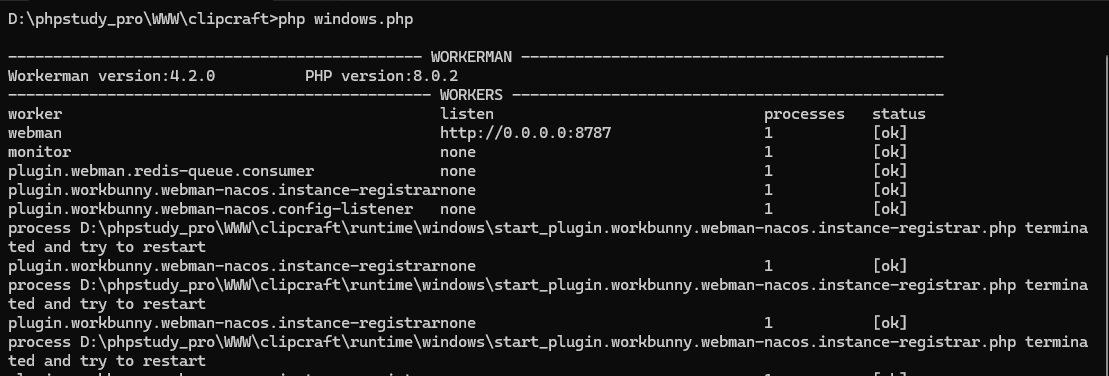Open the http://0.0.0.0:8787 listen address
1109x376 pixels.
pos(526,133)
